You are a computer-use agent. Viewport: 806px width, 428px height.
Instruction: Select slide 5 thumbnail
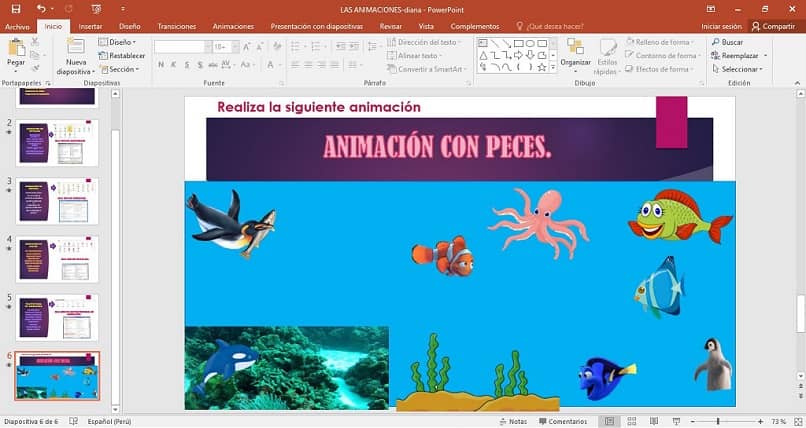click(x=57, y=318)
